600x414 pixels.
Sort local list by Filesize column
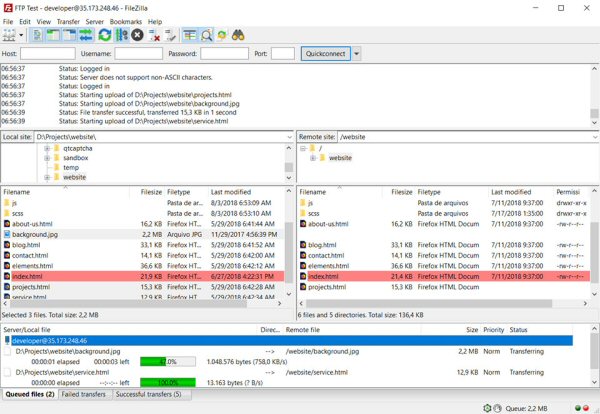pos(151,192)
